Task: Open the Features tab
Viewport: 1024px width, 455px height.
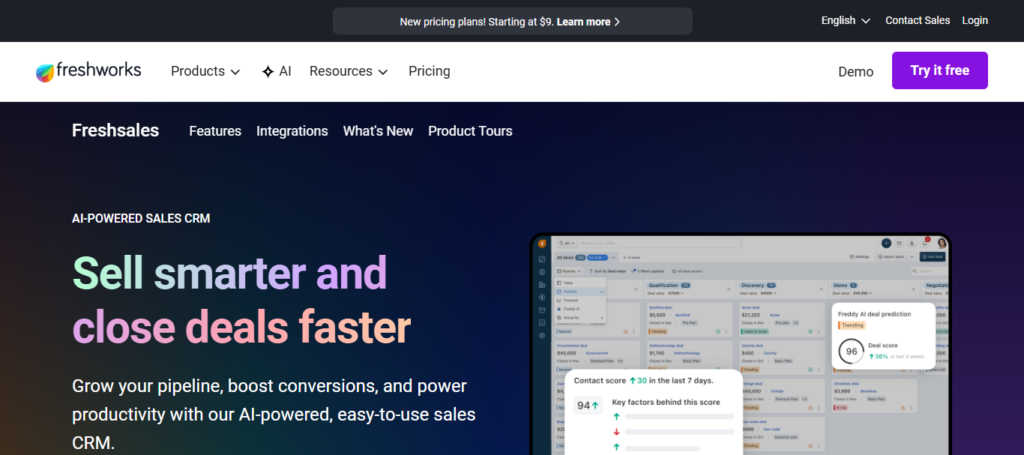Action: pos(215,131)
